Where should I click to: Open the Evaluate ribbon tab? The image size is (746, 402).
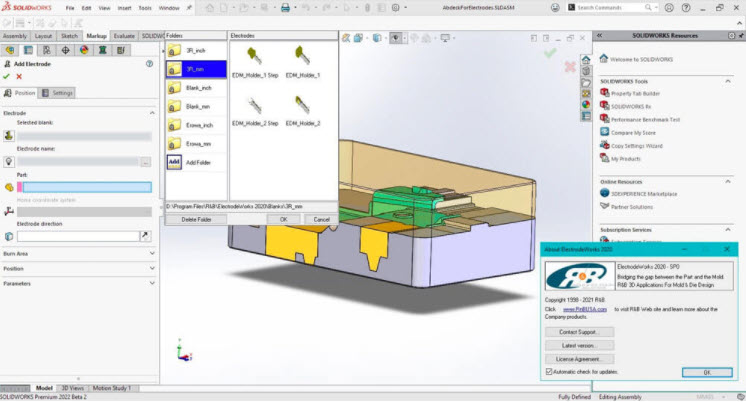(124, 35)
